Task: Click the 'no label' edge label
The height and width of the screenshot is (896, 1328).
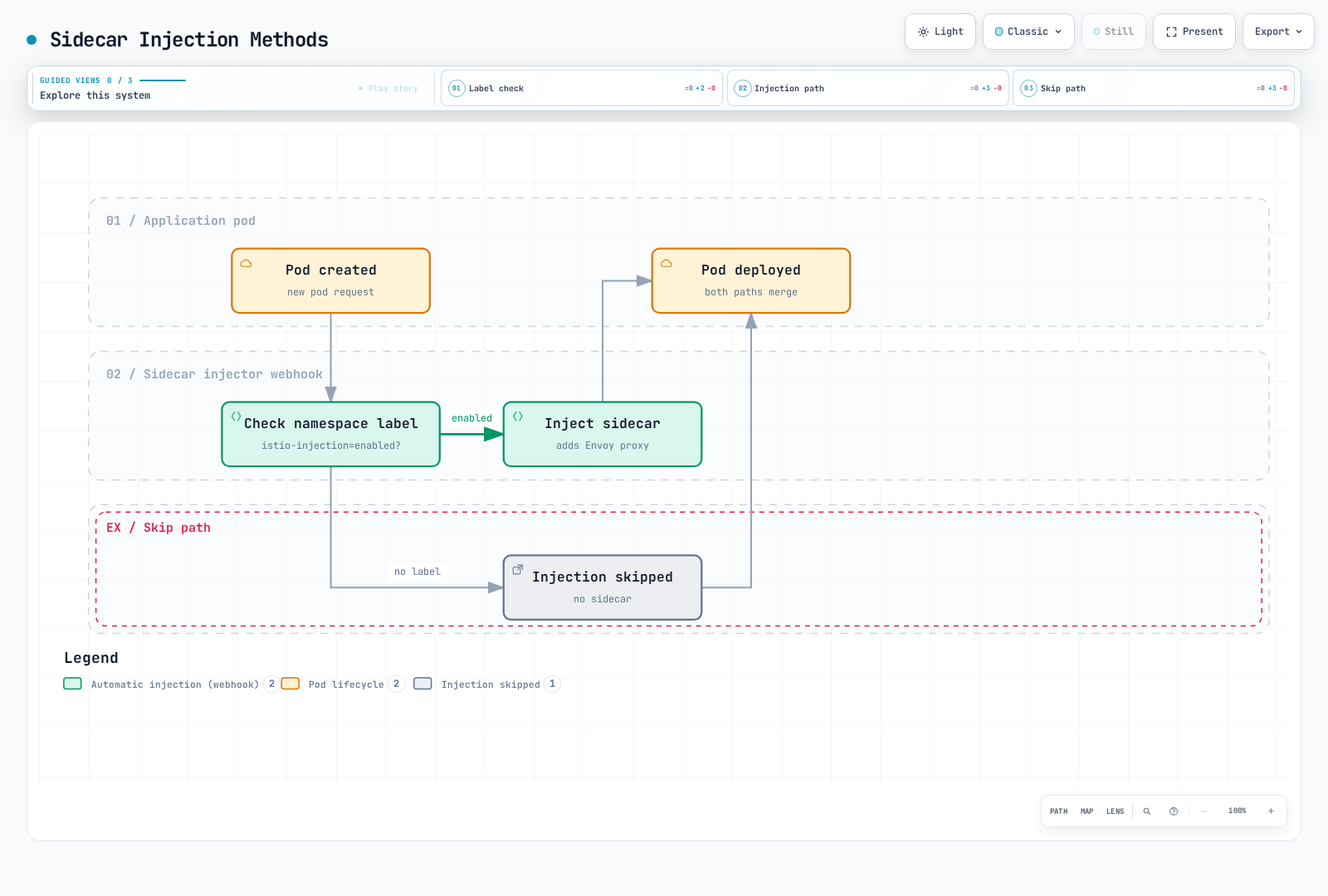Action: pos(417,572)
